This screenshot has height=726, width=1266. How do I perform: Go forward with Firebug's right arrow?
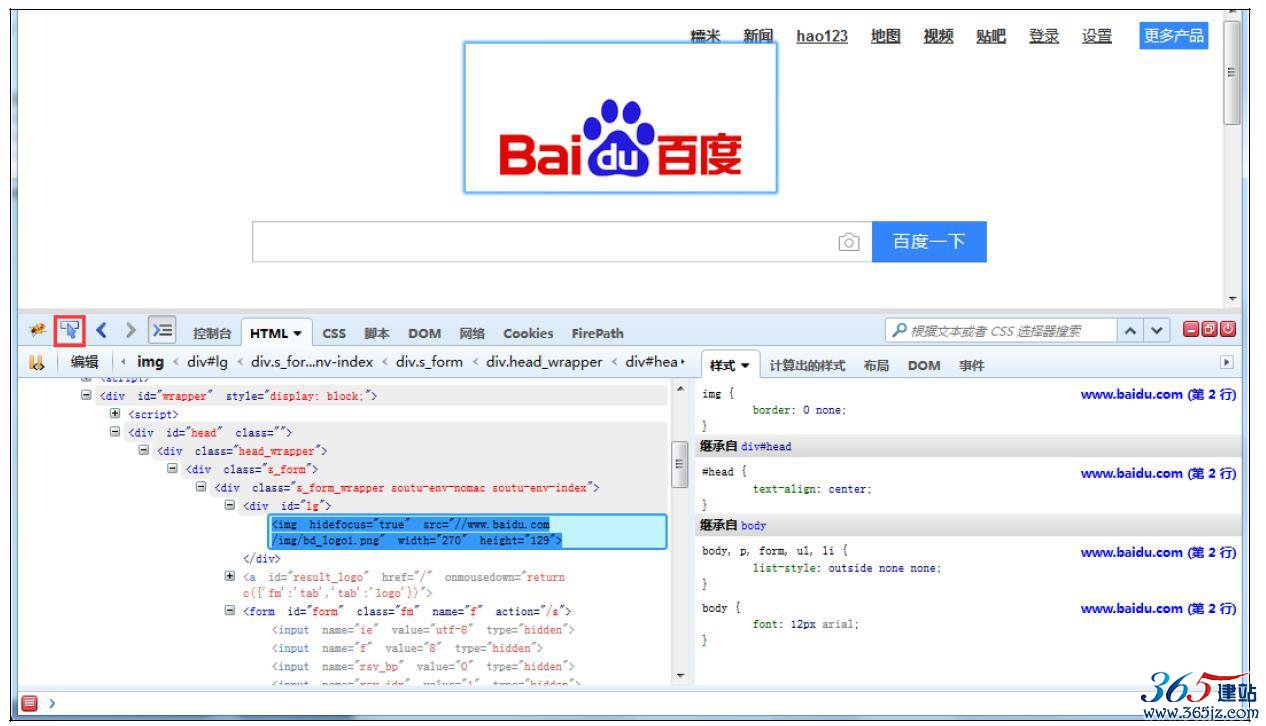(x=130, y=330)
